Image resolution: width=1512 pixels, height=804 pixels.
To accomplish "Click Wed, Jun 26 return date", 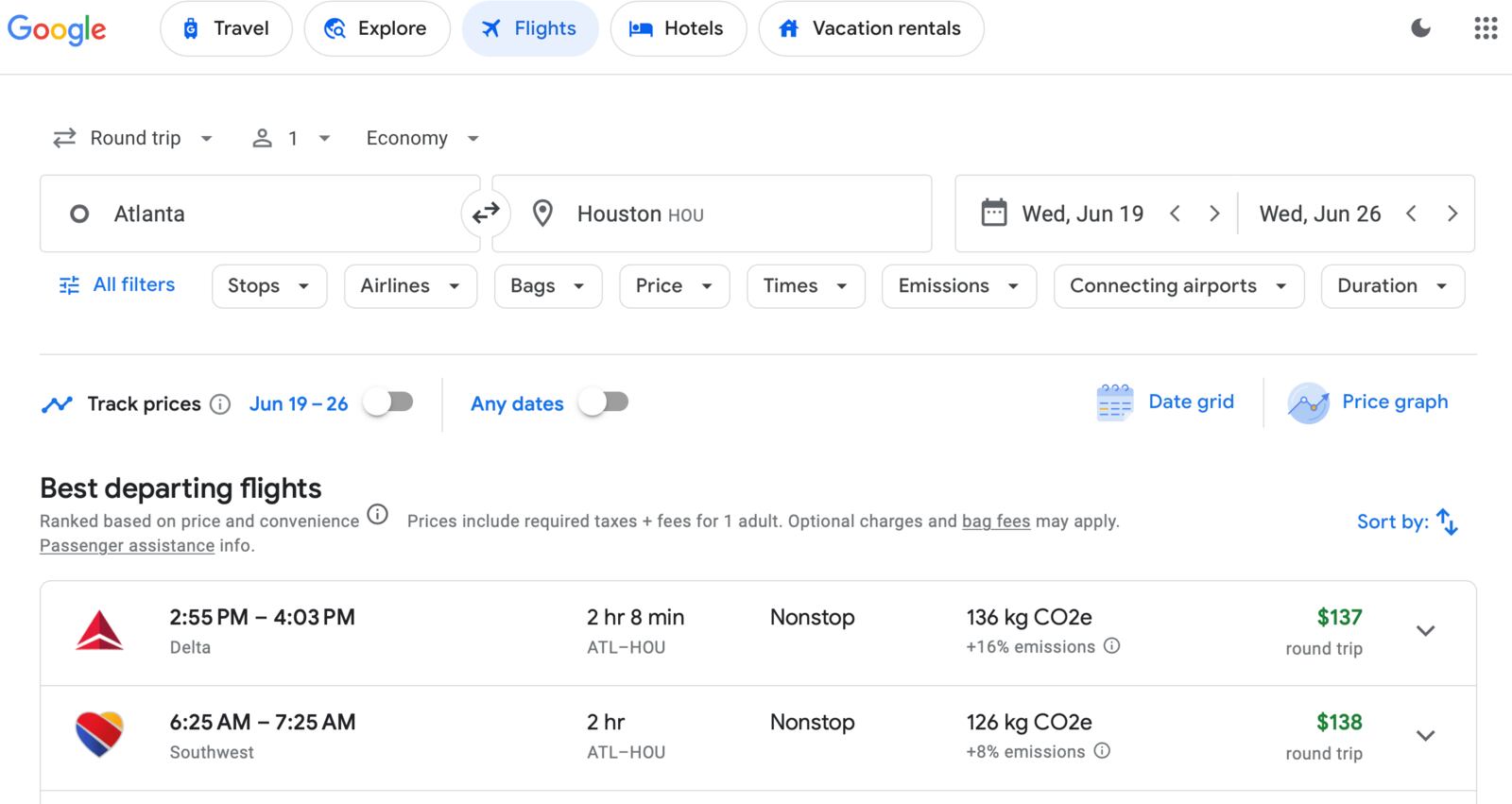I will click(1320, 214).
